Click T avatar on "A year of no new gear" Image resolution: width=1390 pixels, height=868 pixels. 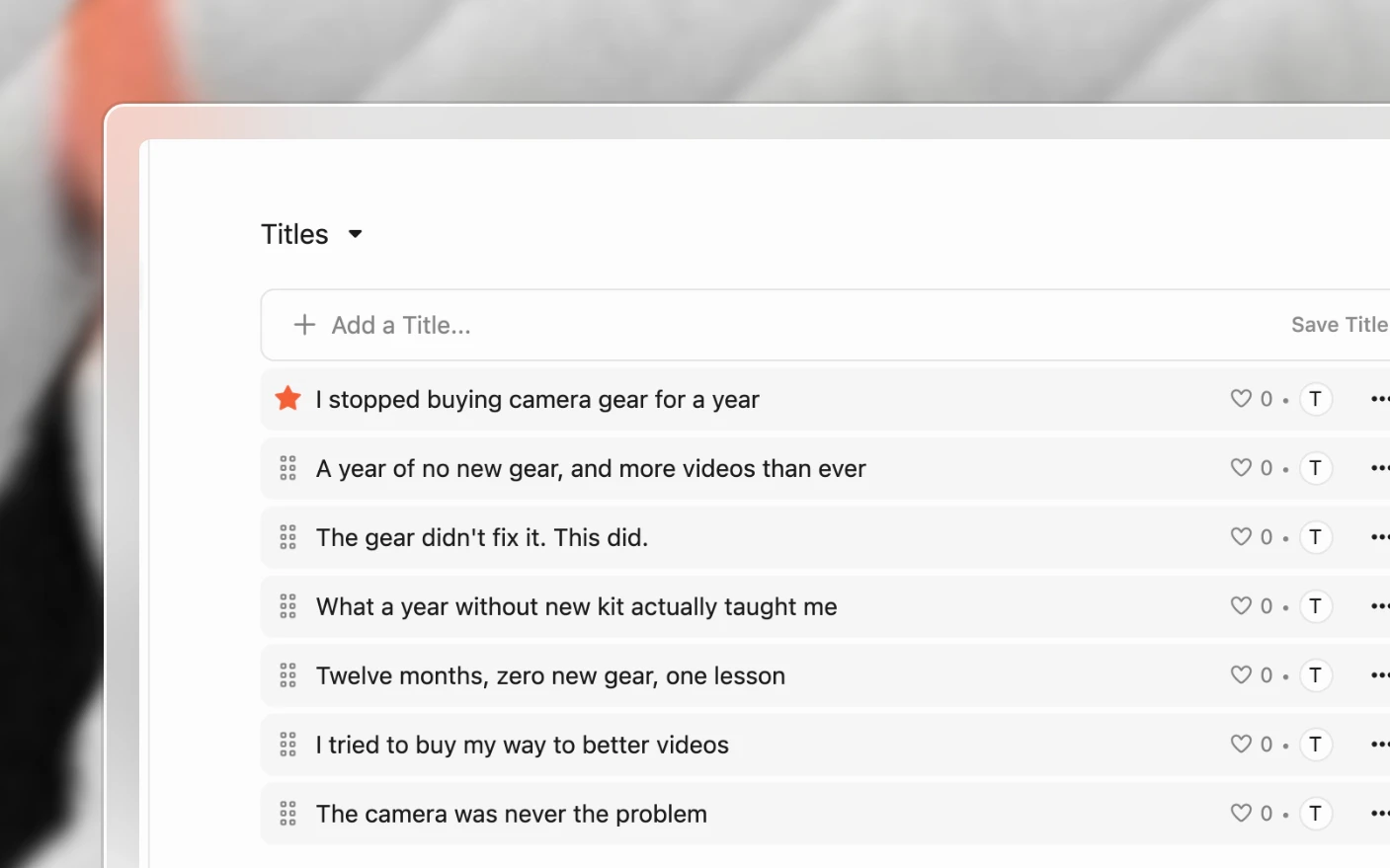click(x=1316, y=468)
